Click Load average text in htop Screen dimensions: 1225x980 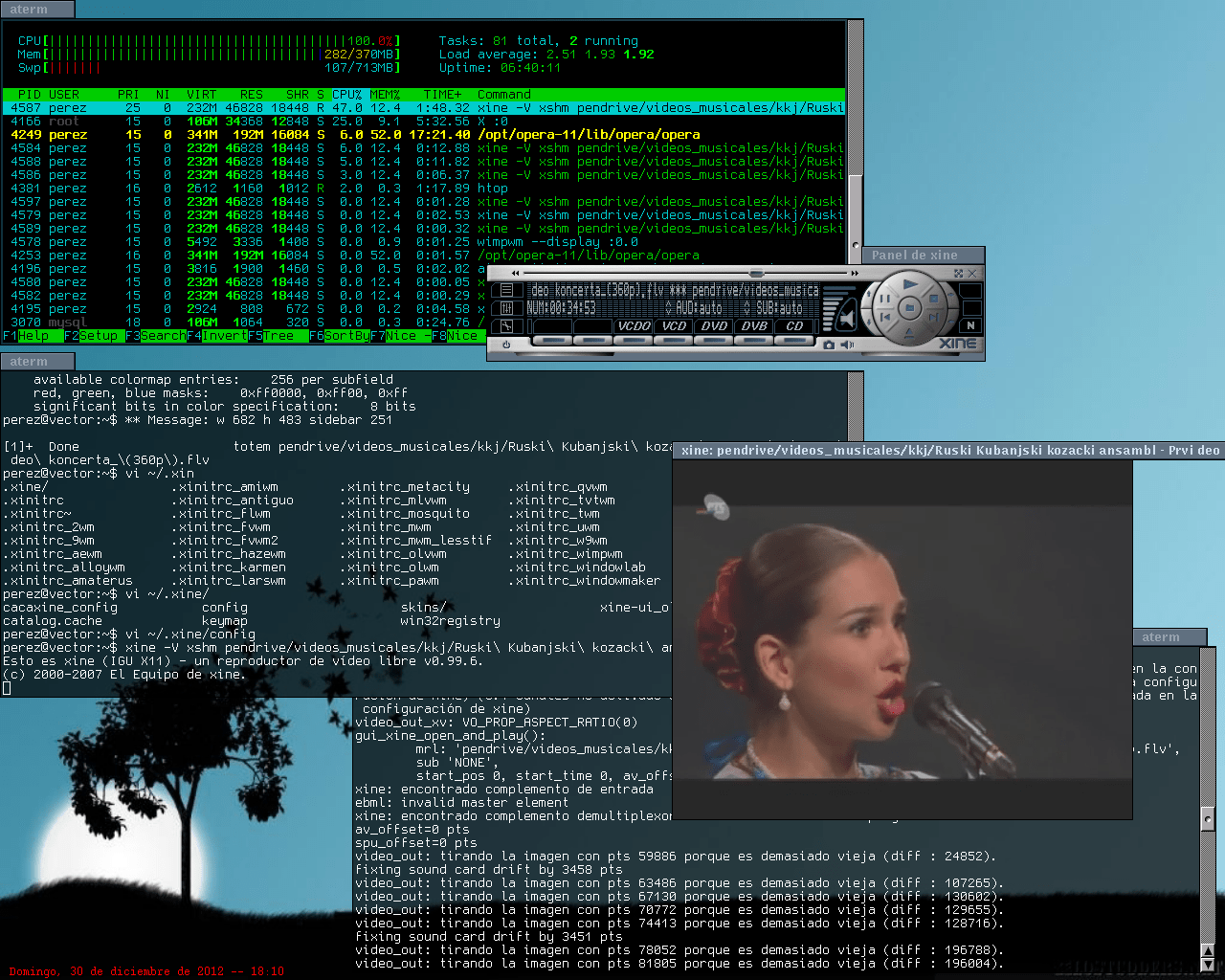tap(546, 55)
